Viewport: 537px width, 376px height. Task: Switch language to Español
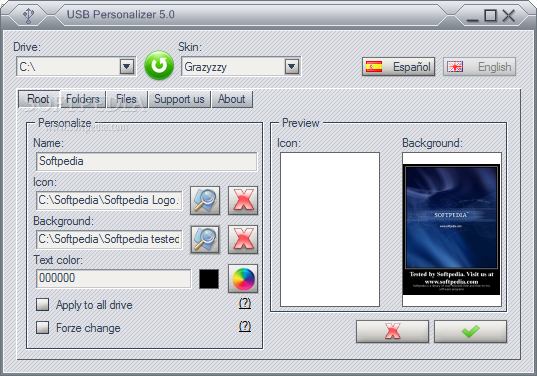(x=399, y=66)
